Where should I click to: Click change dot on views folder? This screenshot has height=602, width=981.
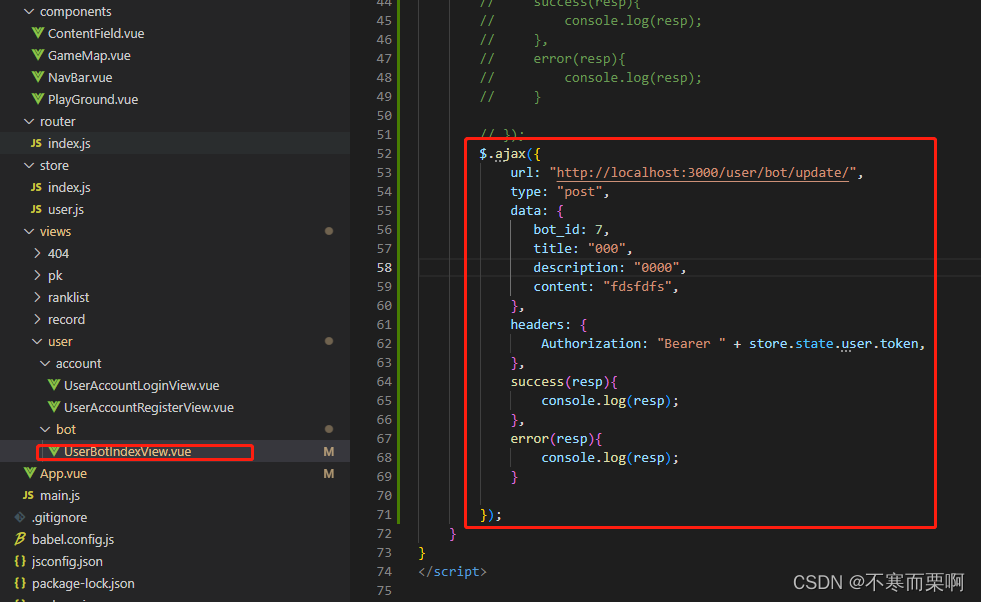pos(328,231)
